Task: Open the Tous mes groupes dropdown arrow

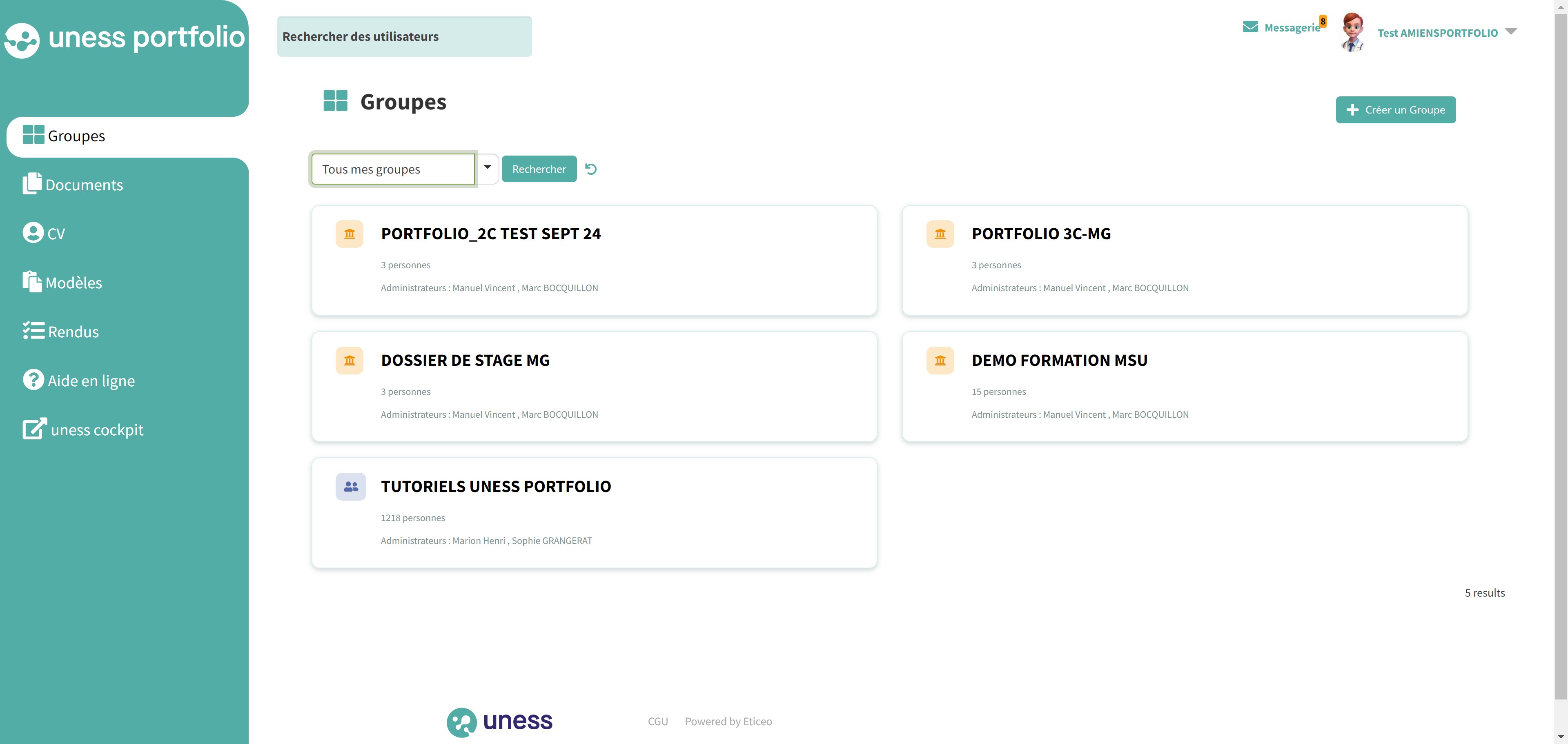Action: [x=488, y=168]
